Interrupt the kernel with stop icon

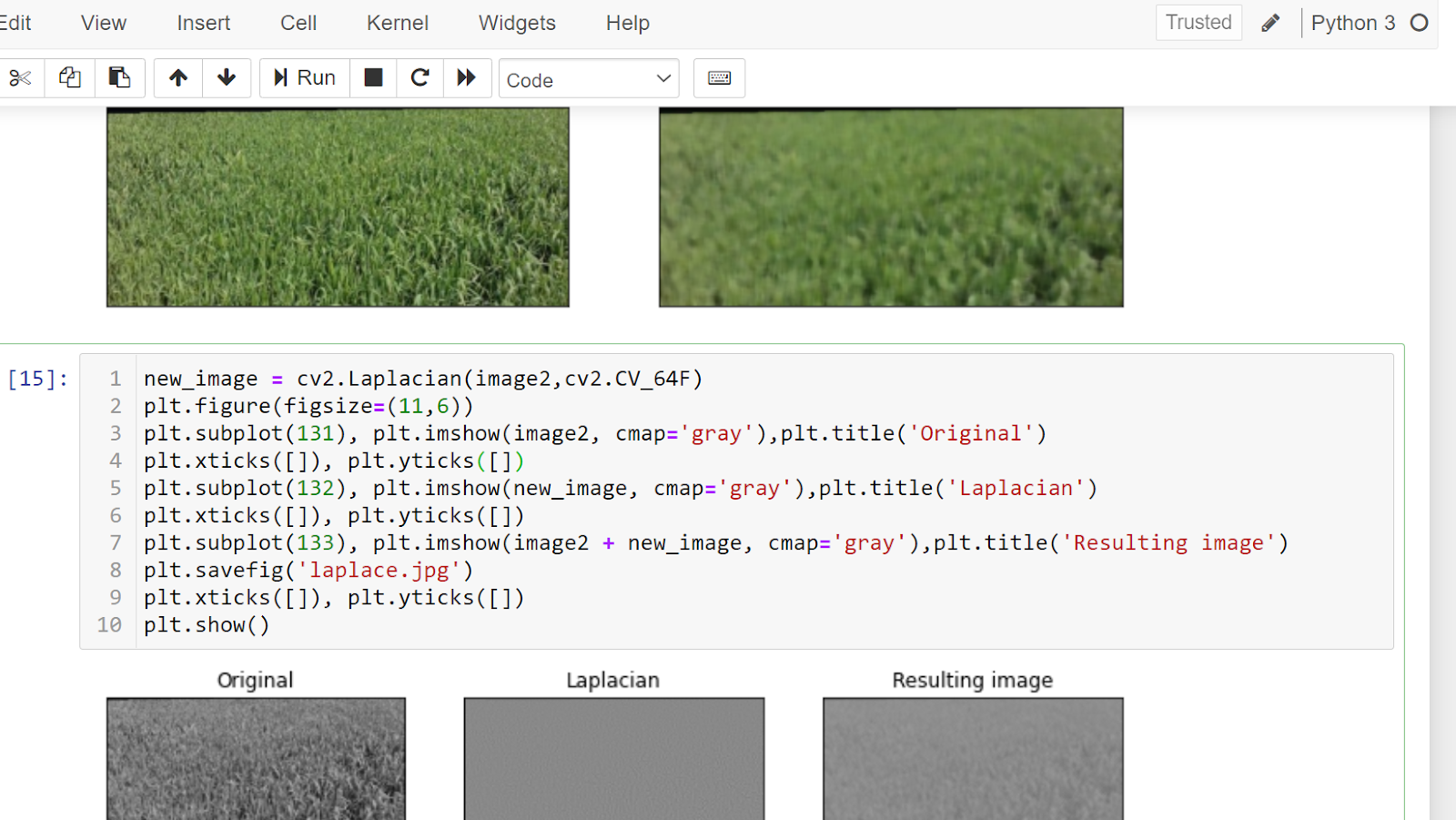click(x=373, y=78)
